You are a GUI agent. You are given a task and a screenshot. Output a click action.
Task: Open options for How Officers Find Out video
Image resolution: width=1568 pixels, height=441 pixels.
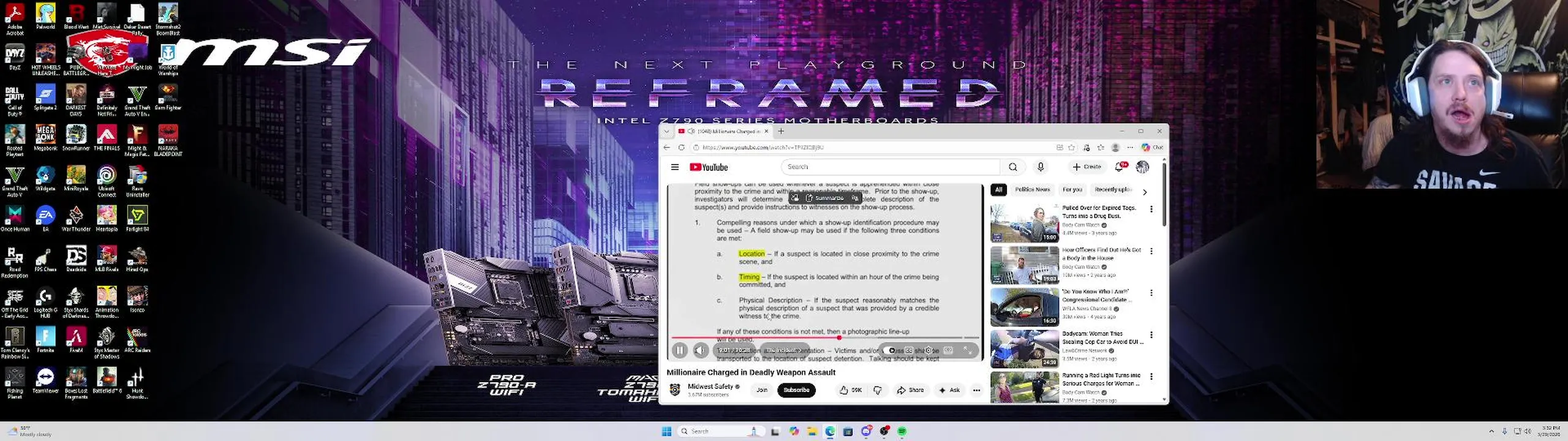(x=1151, y=251)
